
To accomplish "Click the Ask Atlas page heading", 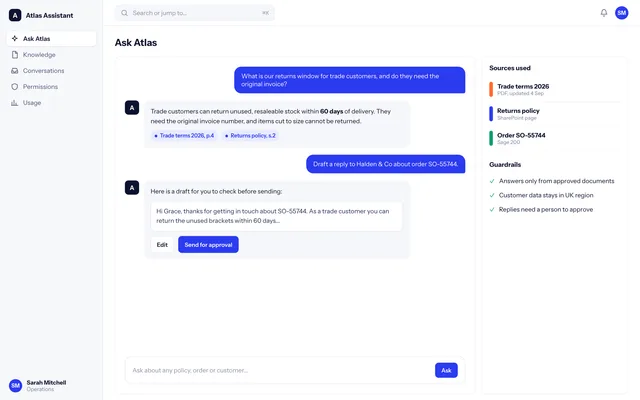I will pos(136,42).
